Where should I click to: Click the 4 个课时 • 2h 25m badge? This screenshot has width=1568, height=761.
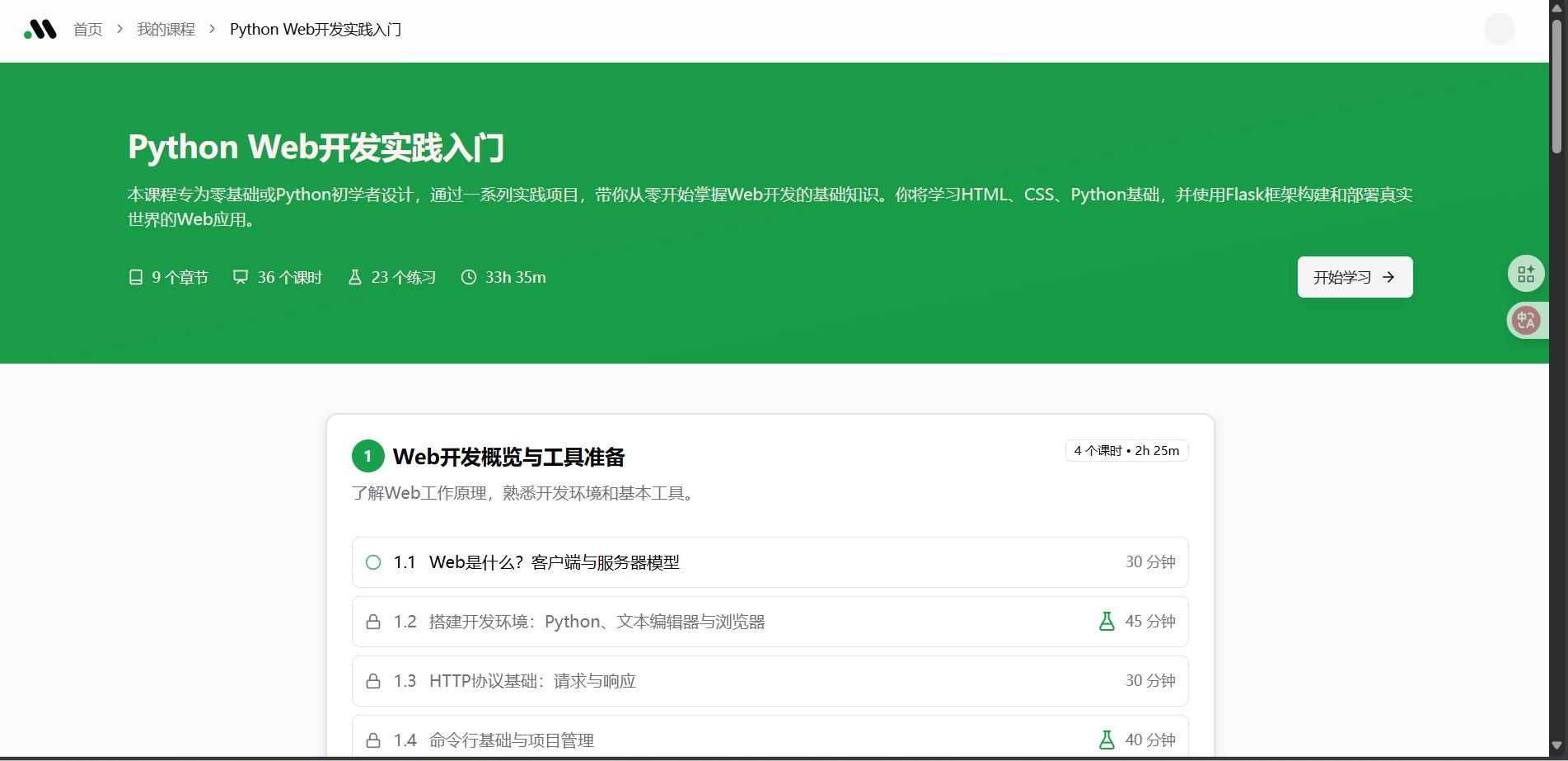(1126, 451)
